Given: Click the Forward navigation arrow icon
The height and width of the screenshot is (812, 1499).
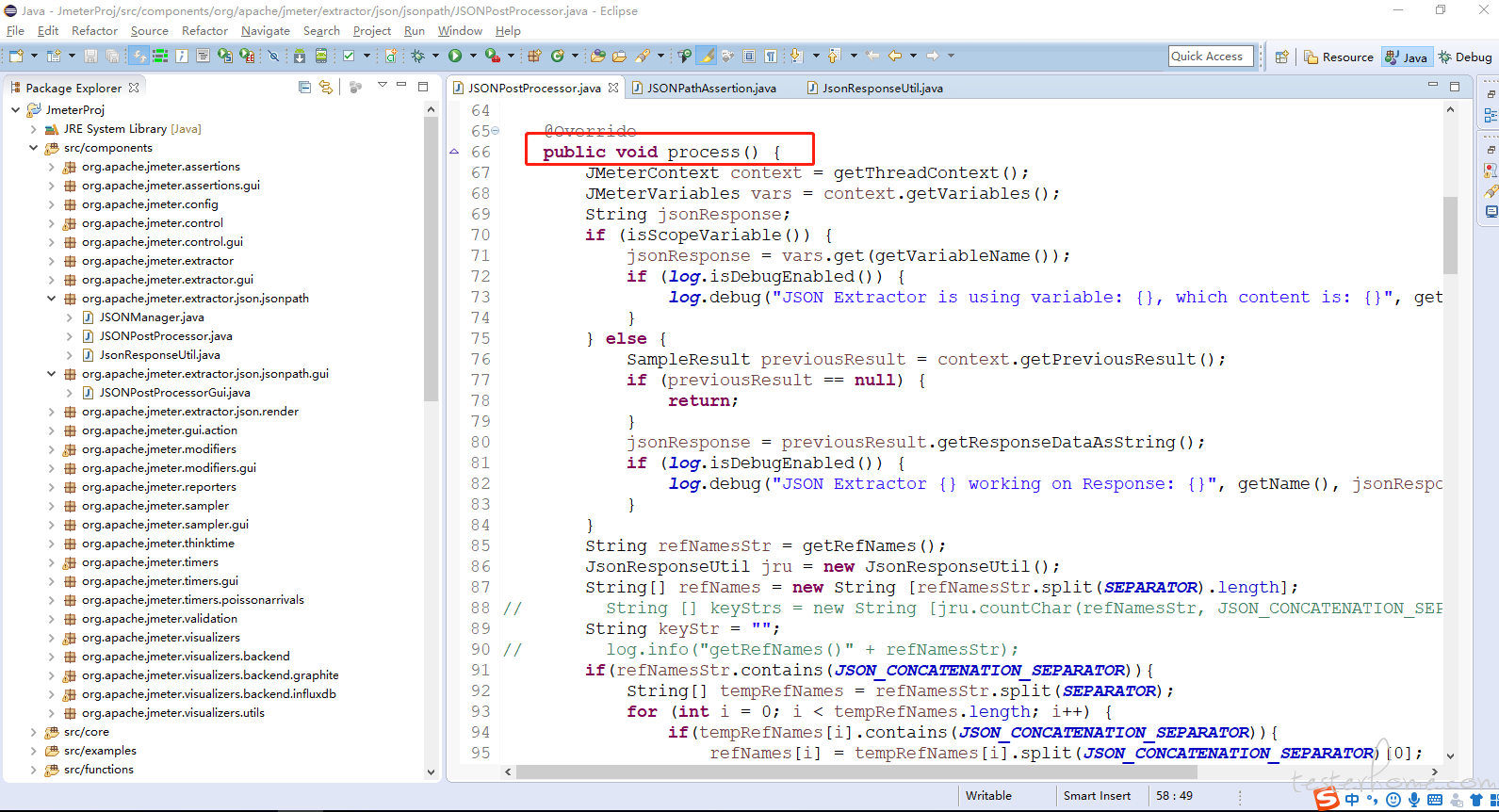Looking at the screenshot, I should 933,57.
